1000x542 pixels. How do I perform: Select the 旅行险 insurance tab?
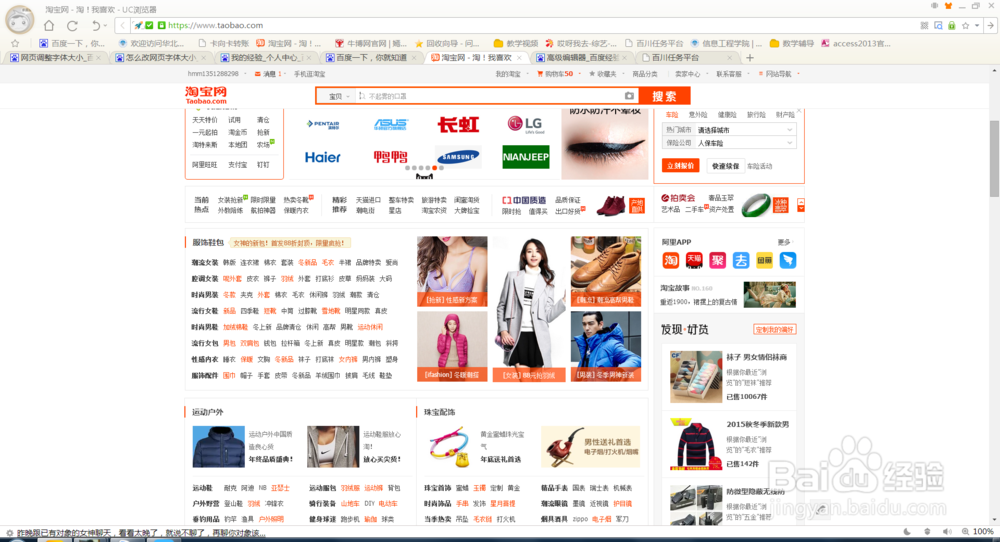click(756, 115)
